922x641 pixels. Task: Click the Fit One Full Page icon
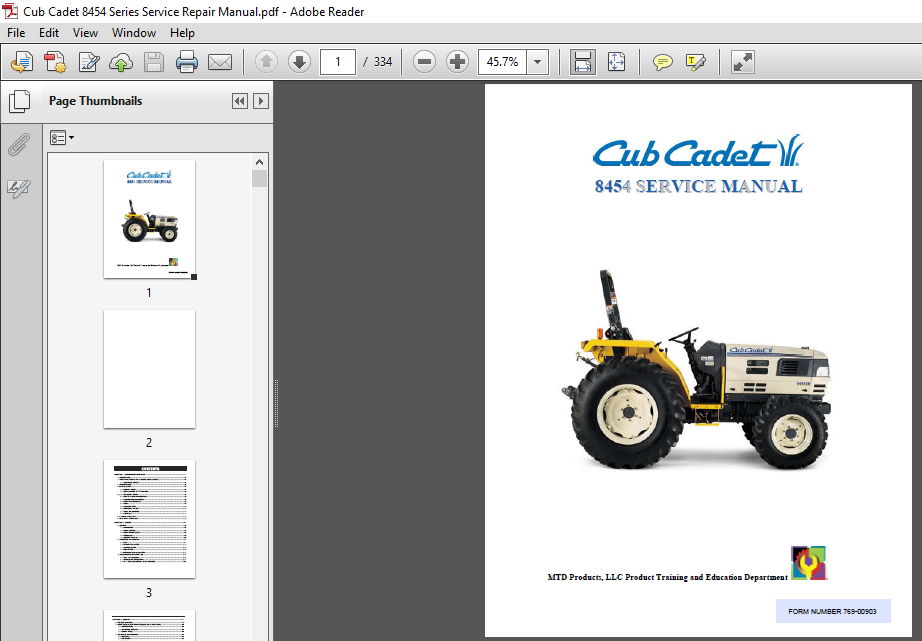click(x=616, y=62)
